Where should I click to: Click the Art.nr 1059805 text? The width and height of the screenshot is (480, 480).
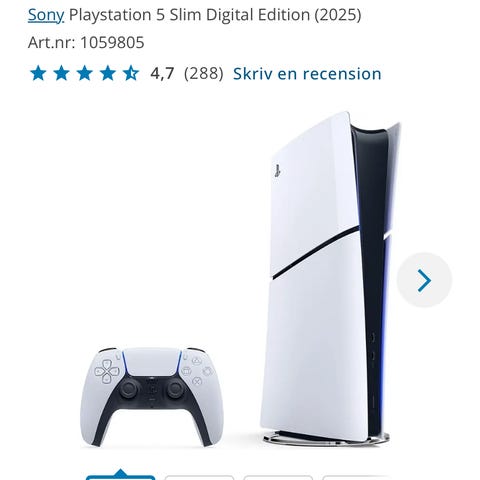[x=86, y=43]
